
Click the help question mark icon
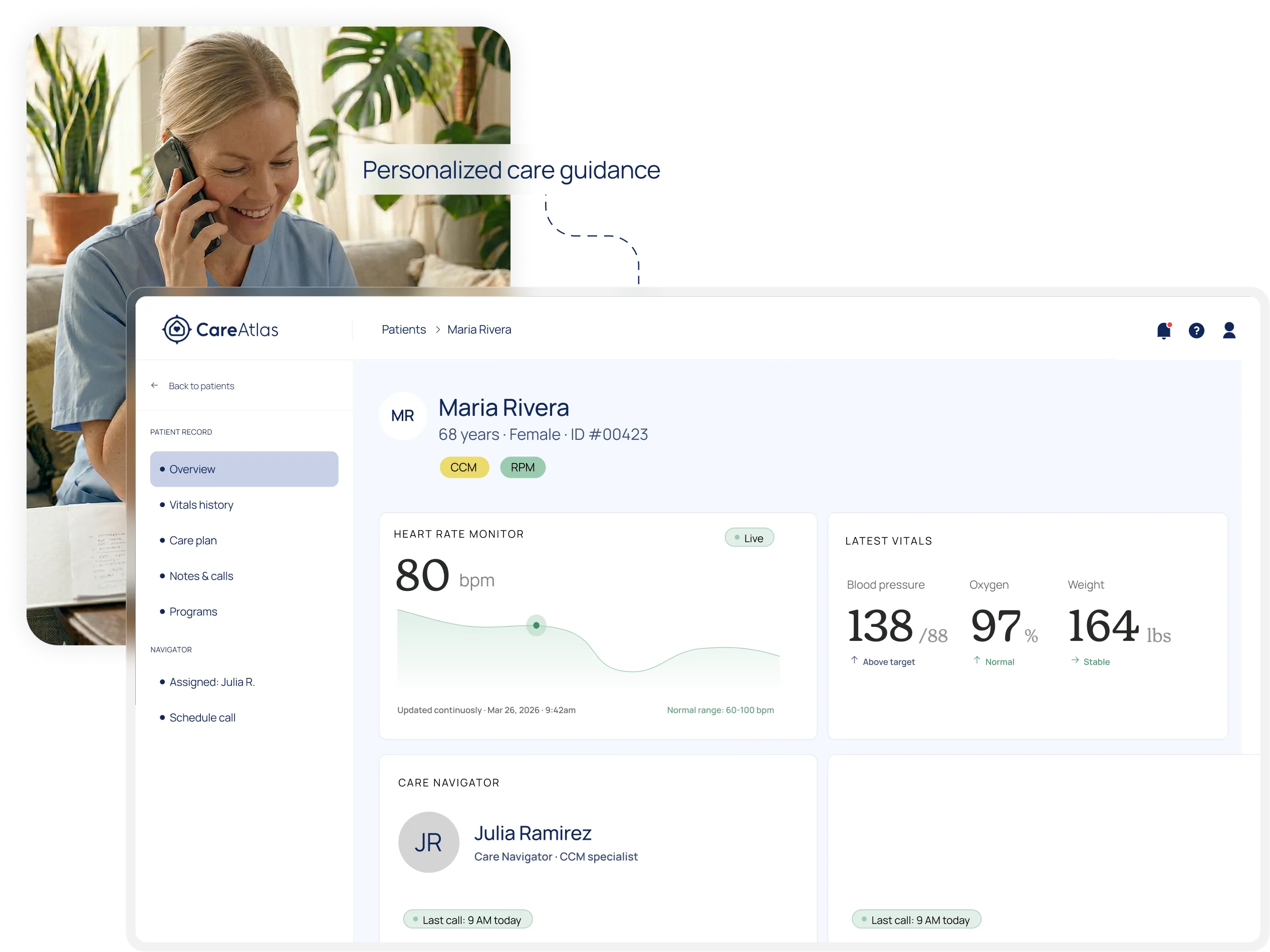click(x=1196, y=331)
